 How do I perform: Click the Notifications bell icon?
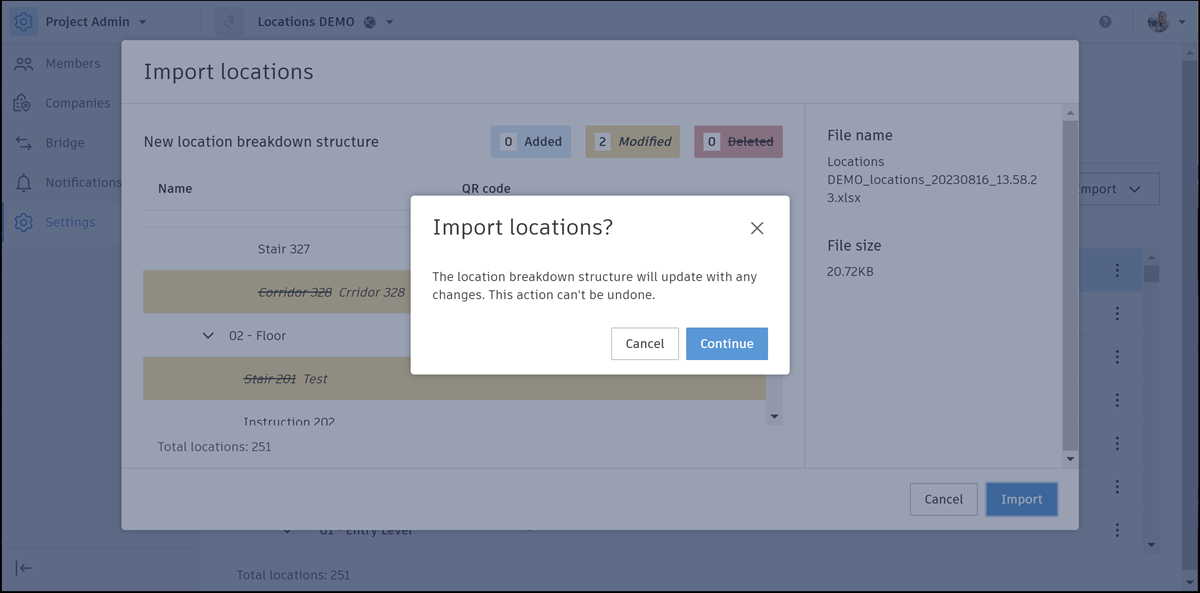coord(24,183)
